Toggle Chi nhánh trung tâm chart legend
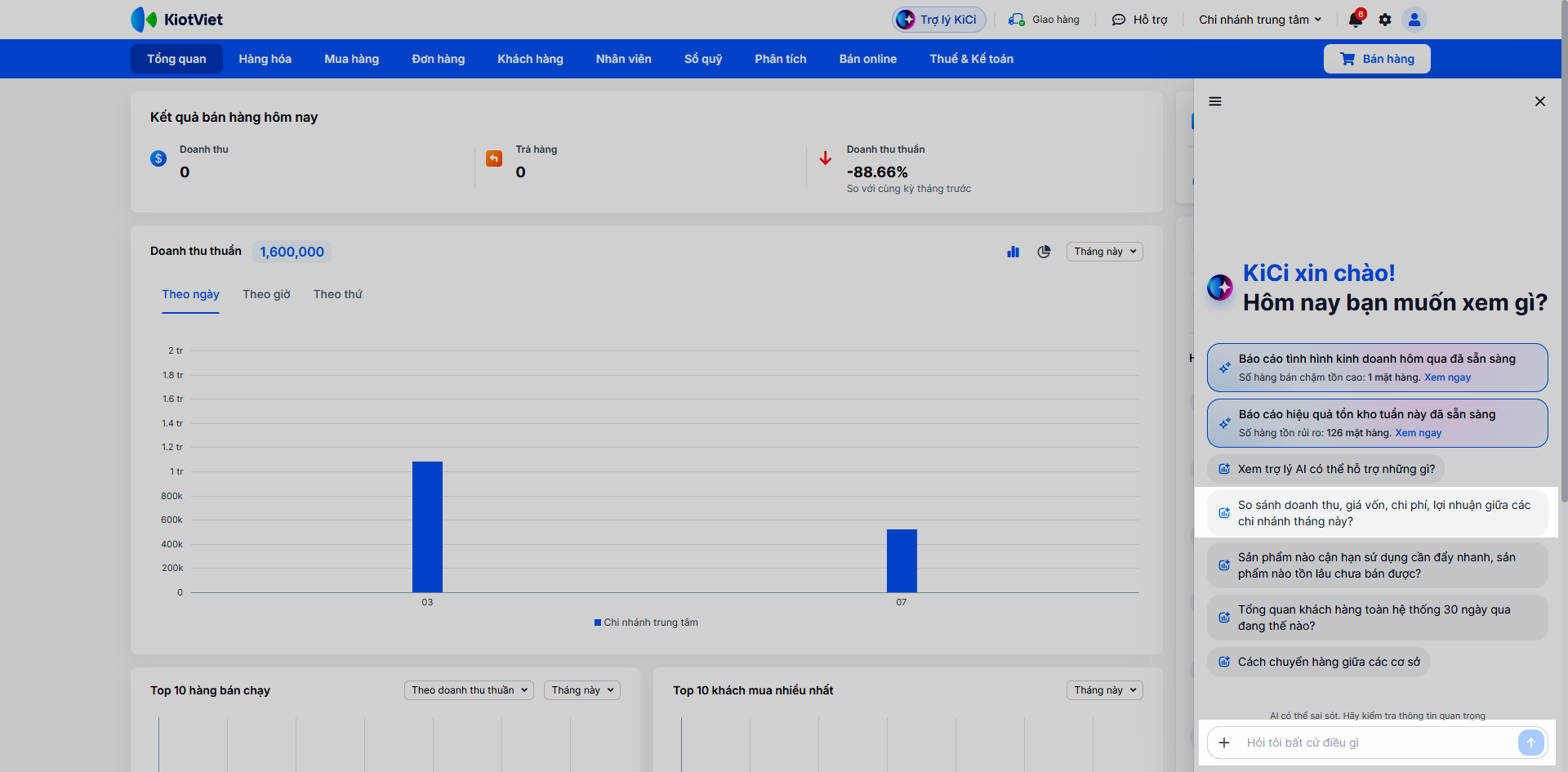This screenshot has height=772, width=1568. pos(646,623)
